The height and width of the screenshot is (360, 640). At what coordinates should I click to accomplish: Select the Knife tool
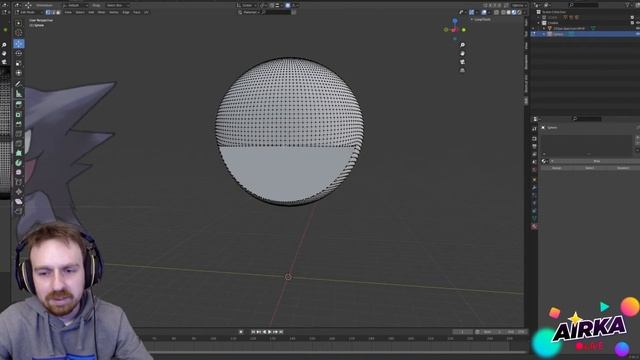(18, 143)
